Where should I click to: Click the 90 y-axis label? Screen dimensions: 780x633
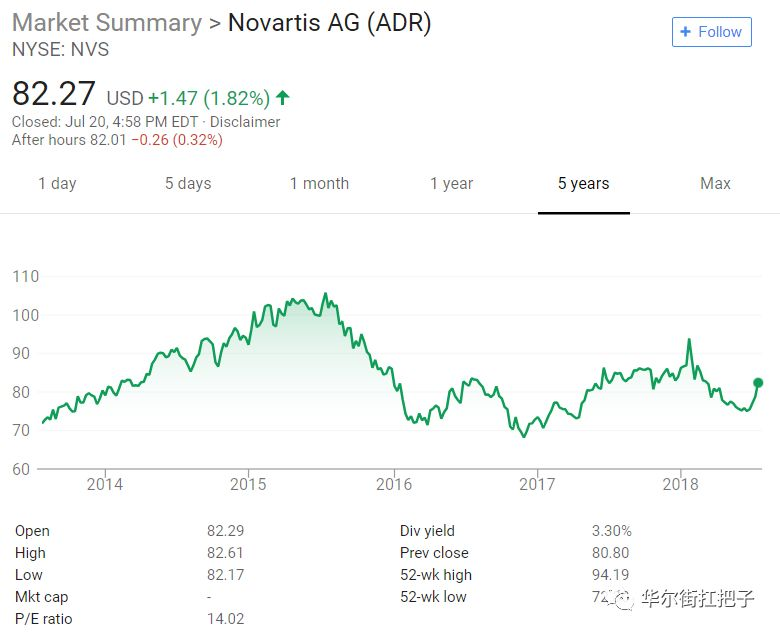[x=21, y=353]
